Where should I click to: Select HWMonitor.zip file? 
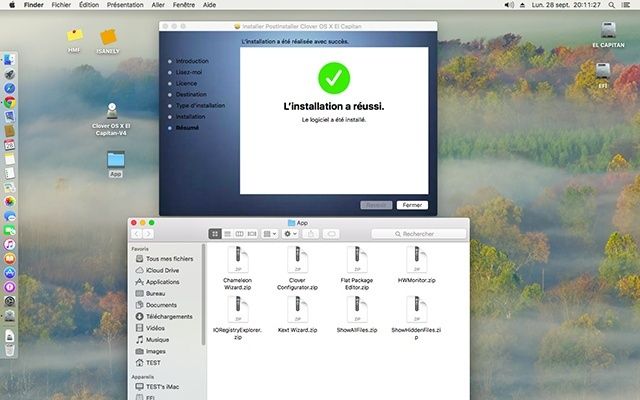click(x=417, y=264)
